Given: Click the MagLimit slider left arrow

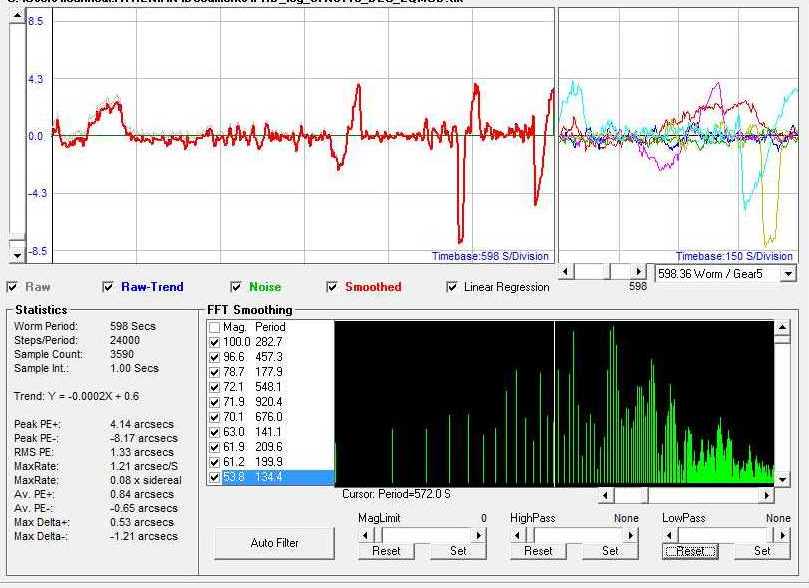Looking at the screenshot, I should (365, 535).
